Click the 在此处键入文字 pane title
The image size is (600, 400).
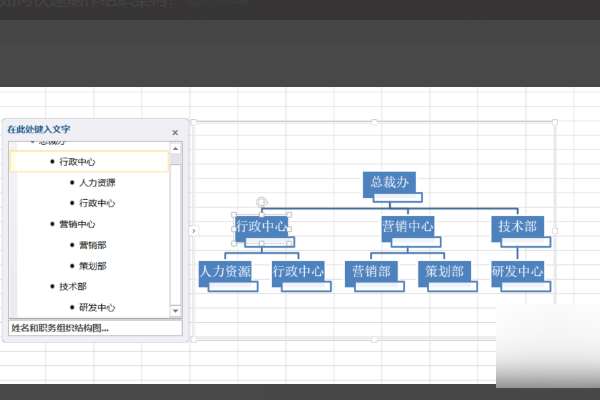tap(39, 129)
